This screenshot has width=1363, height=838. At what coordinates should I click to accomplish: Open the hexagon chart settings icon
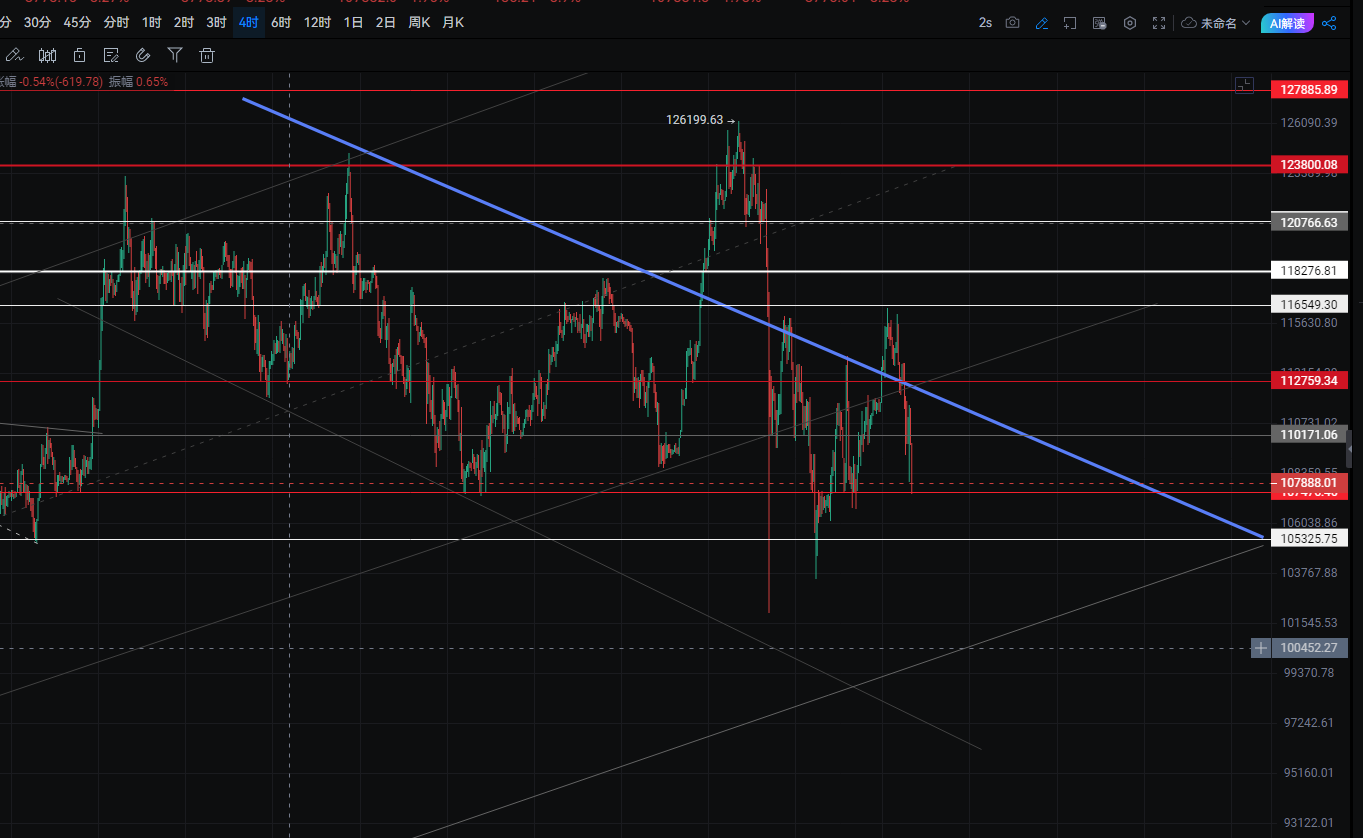point(1130,23)
